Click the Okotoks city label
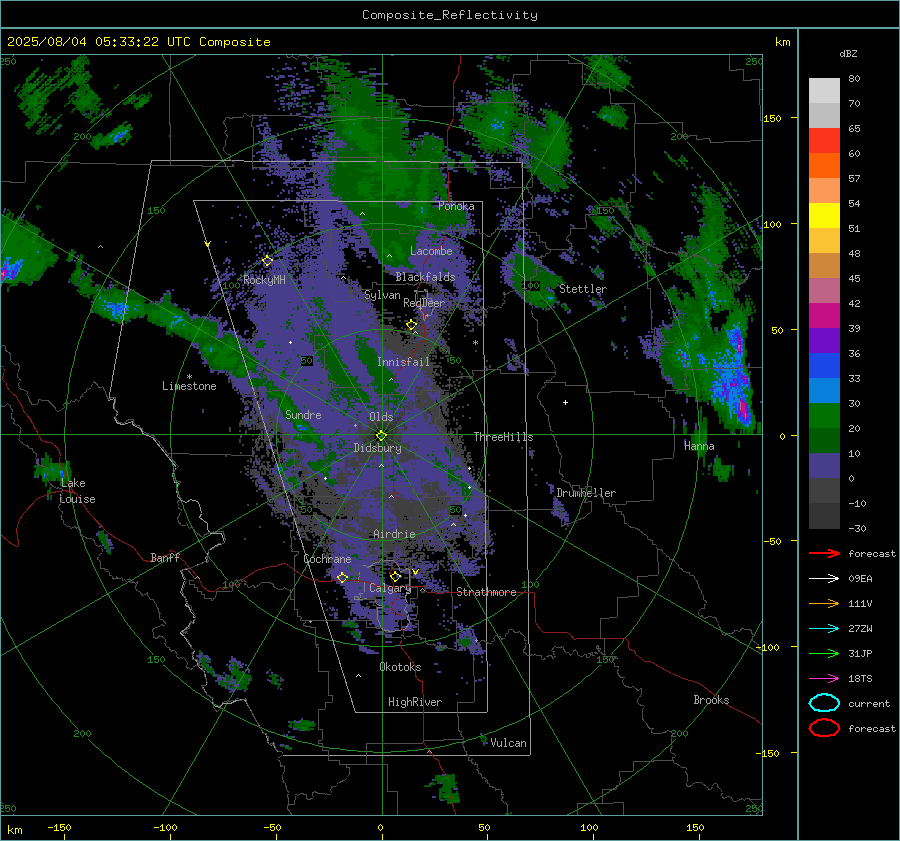 [400, 667]
